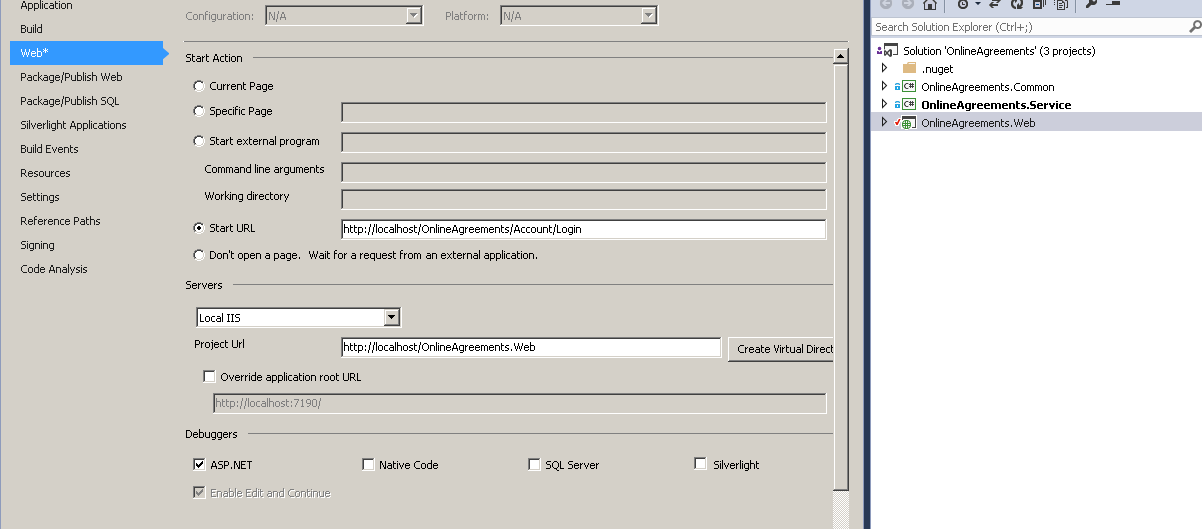Click the Collapse All icon in Solution Explorer

tap(1039, 4)
